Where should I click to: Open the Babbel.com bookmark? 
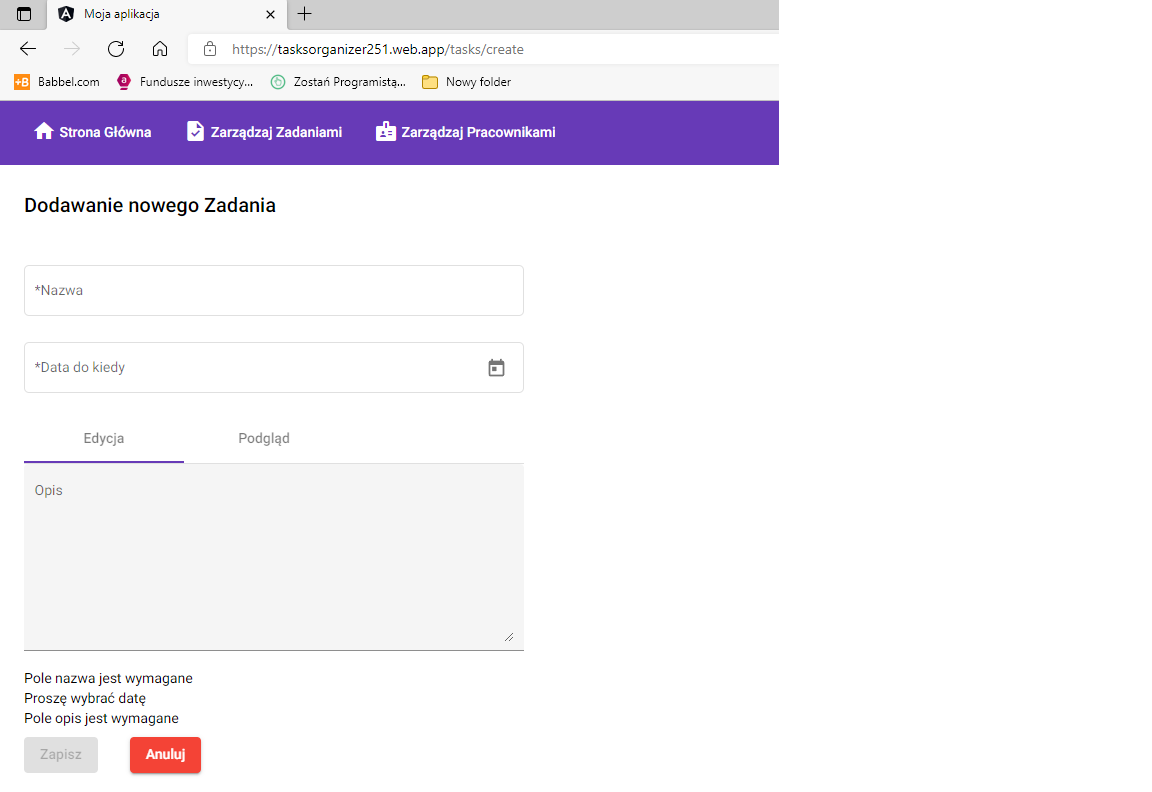57,82
